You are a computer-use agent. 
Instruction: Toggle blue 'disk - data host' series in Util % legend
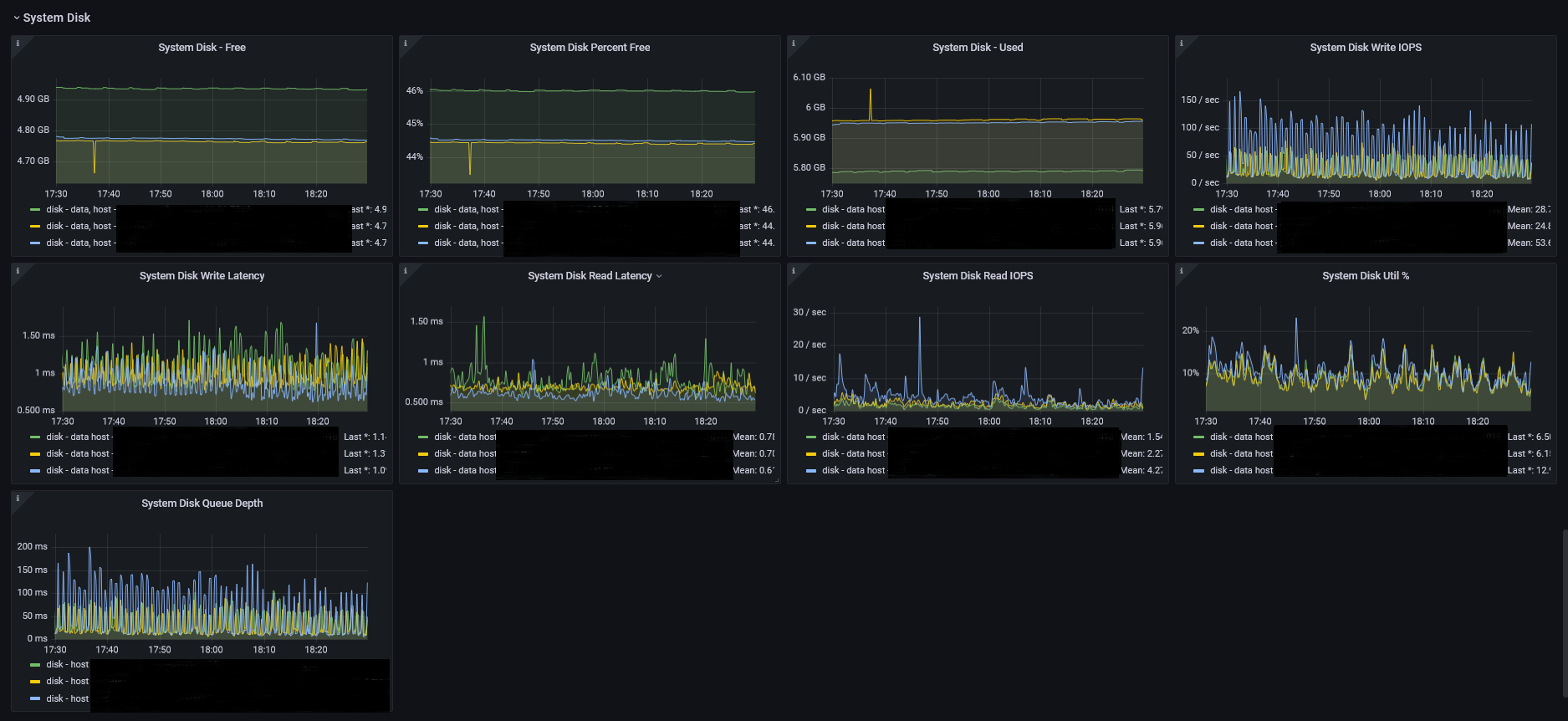click(x=1242, y=471)
